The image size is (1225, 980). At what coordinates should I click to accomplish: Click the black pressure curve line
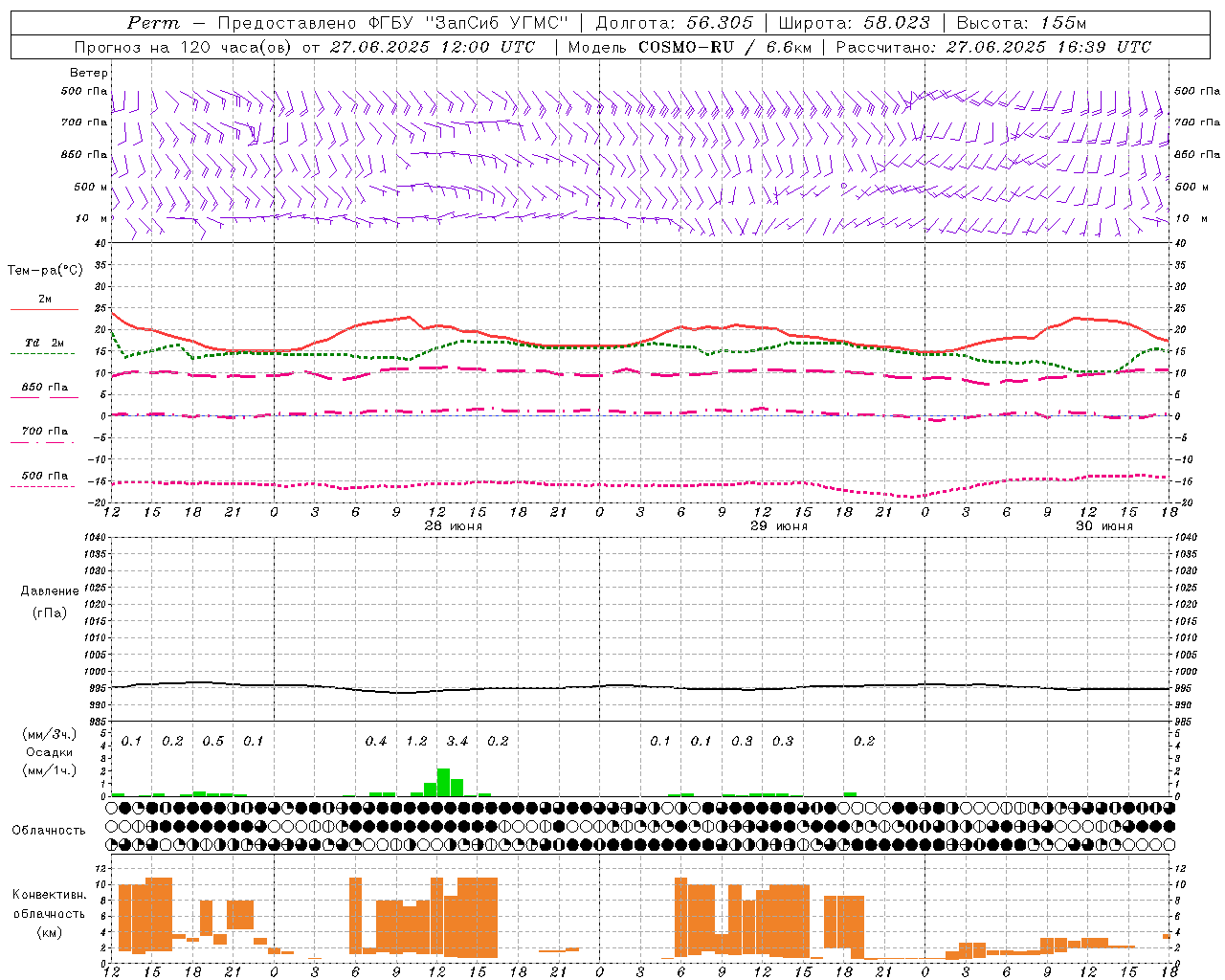[641, 686]
